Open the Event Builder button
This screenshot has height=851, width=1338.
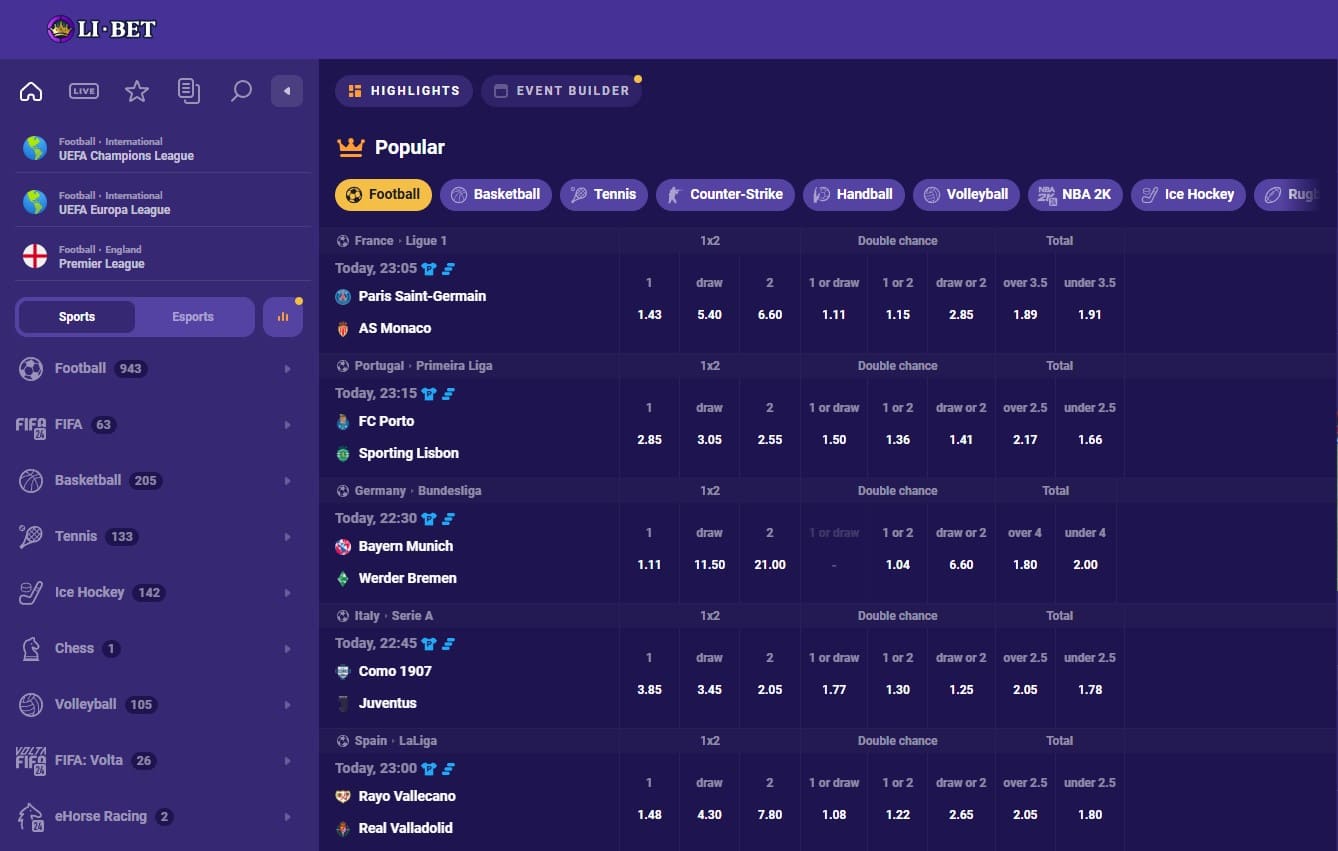(561, 91)
